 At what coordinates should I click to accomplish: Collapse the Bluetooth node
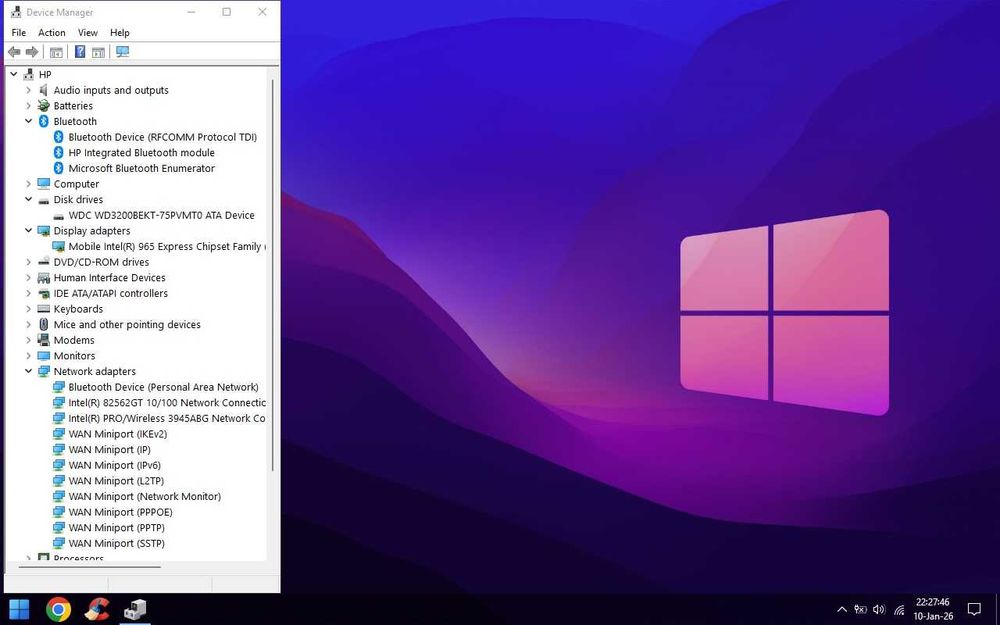[28, 121]
